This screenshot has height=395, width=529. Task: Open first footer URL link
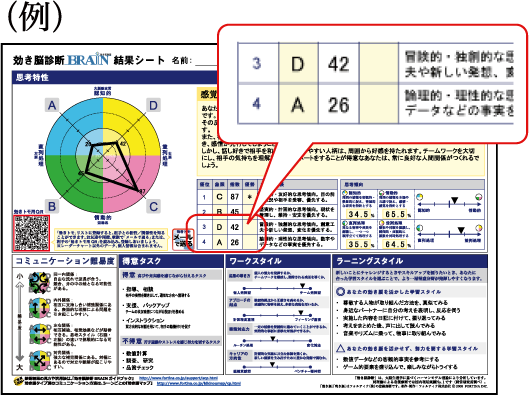[178, 378]
